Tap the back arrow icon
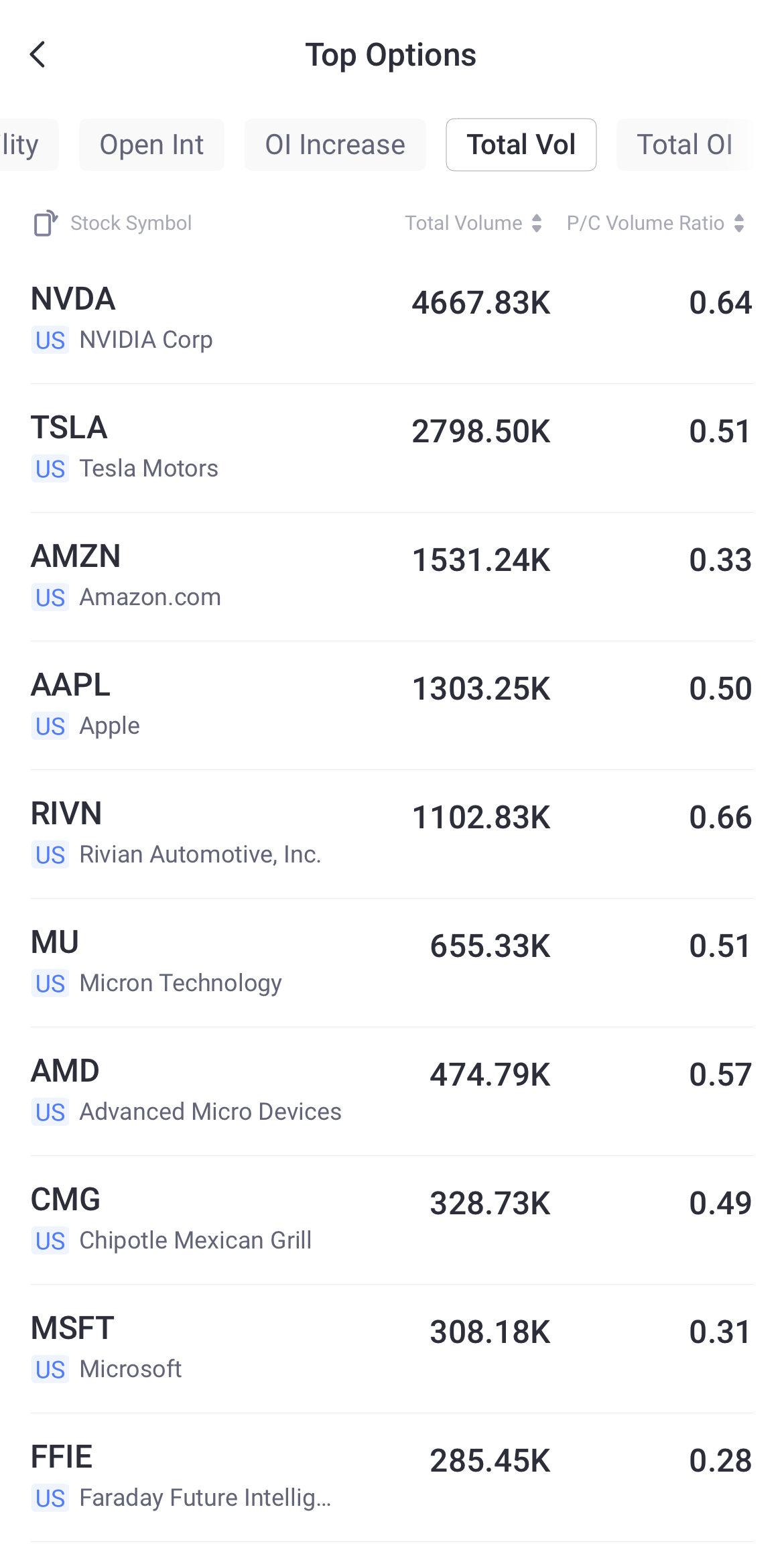Viewport: 784px width, 1544px height. [38, 55]
